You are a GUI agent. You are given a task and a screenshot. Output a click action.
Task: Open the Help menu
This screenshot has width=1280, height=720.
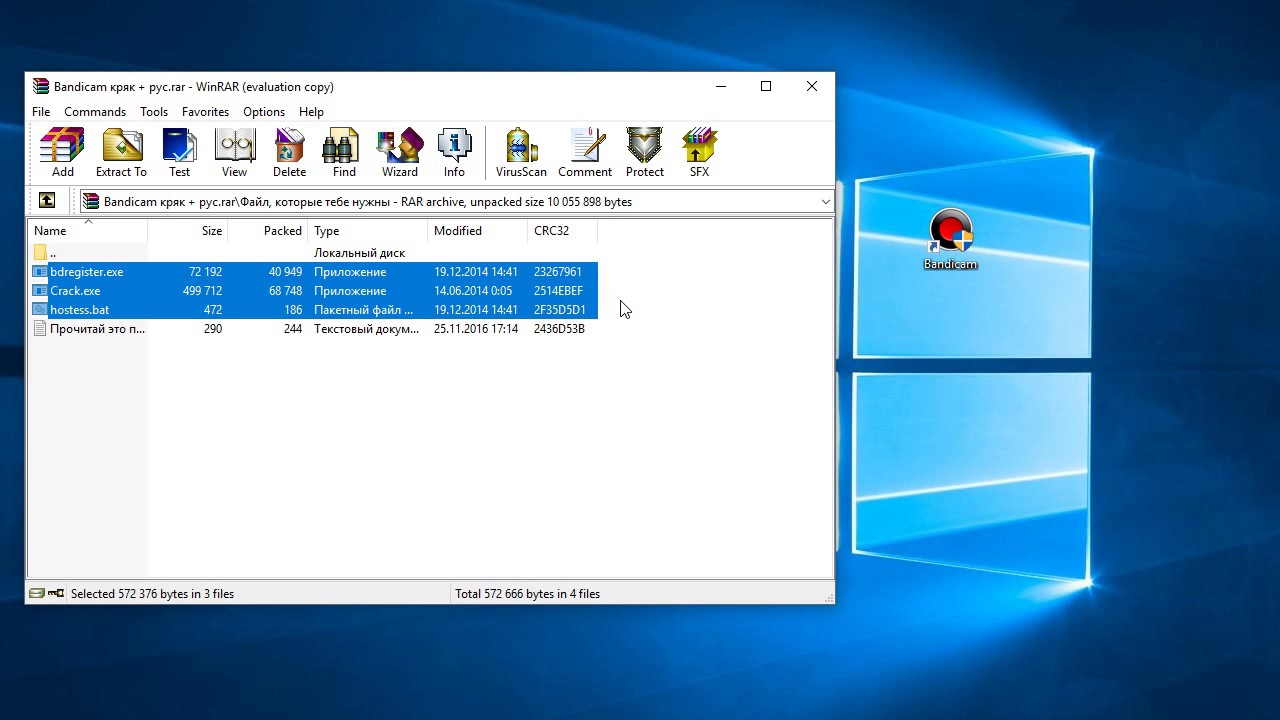click(x=311, y=112)
